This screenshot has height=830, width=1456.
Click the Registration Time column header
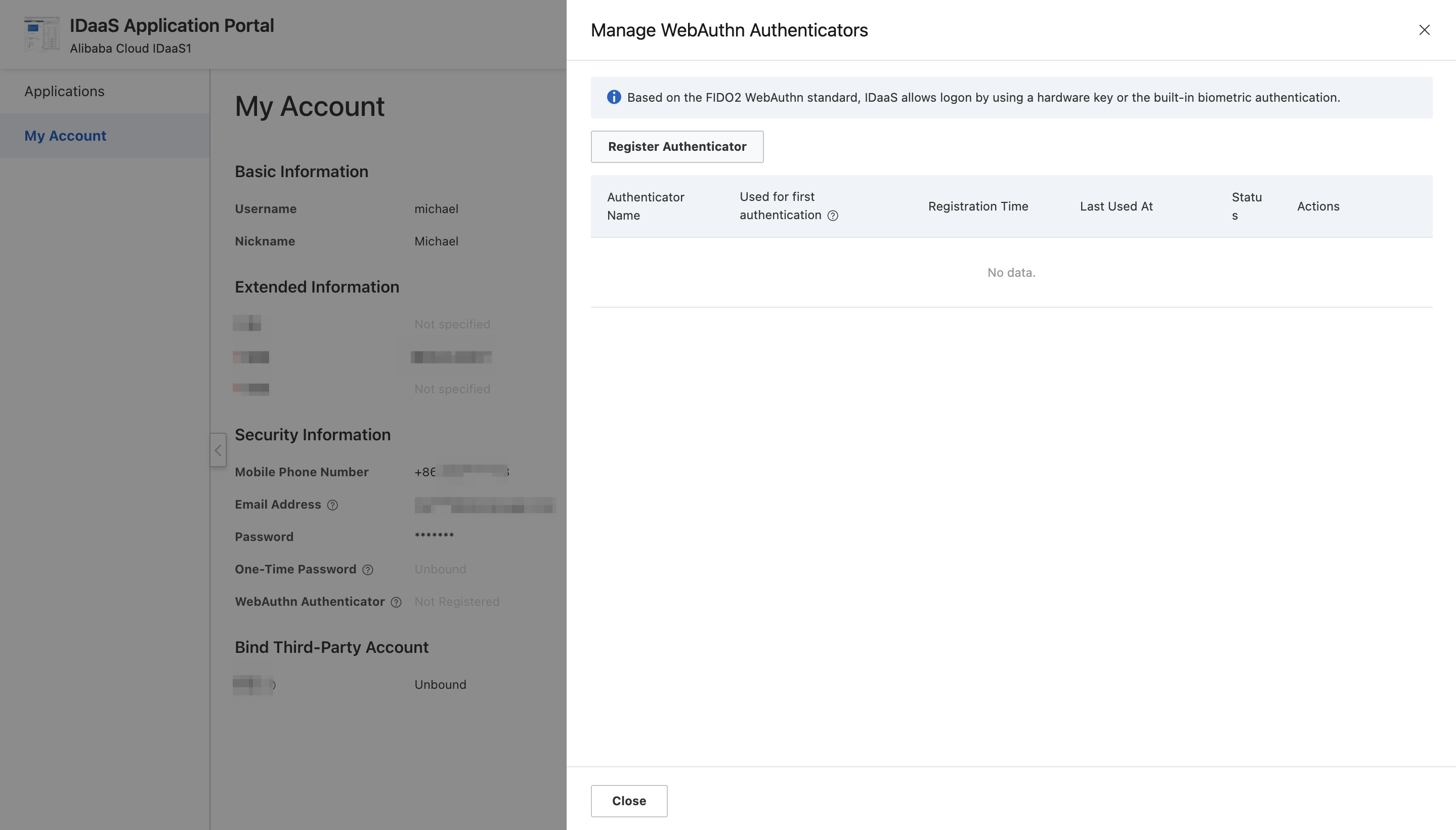(x=978, y=206)
